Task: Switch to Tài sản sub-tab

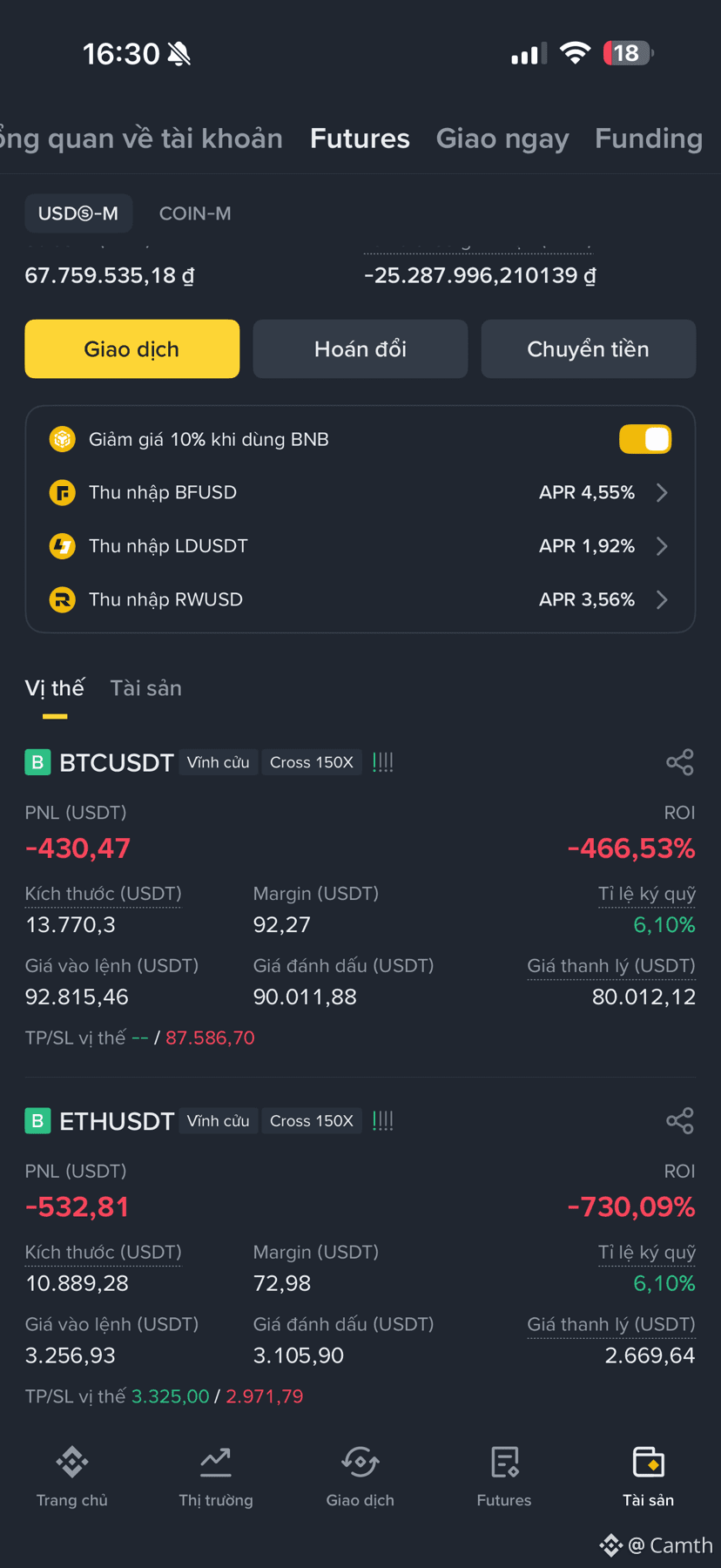Action: 146,688
